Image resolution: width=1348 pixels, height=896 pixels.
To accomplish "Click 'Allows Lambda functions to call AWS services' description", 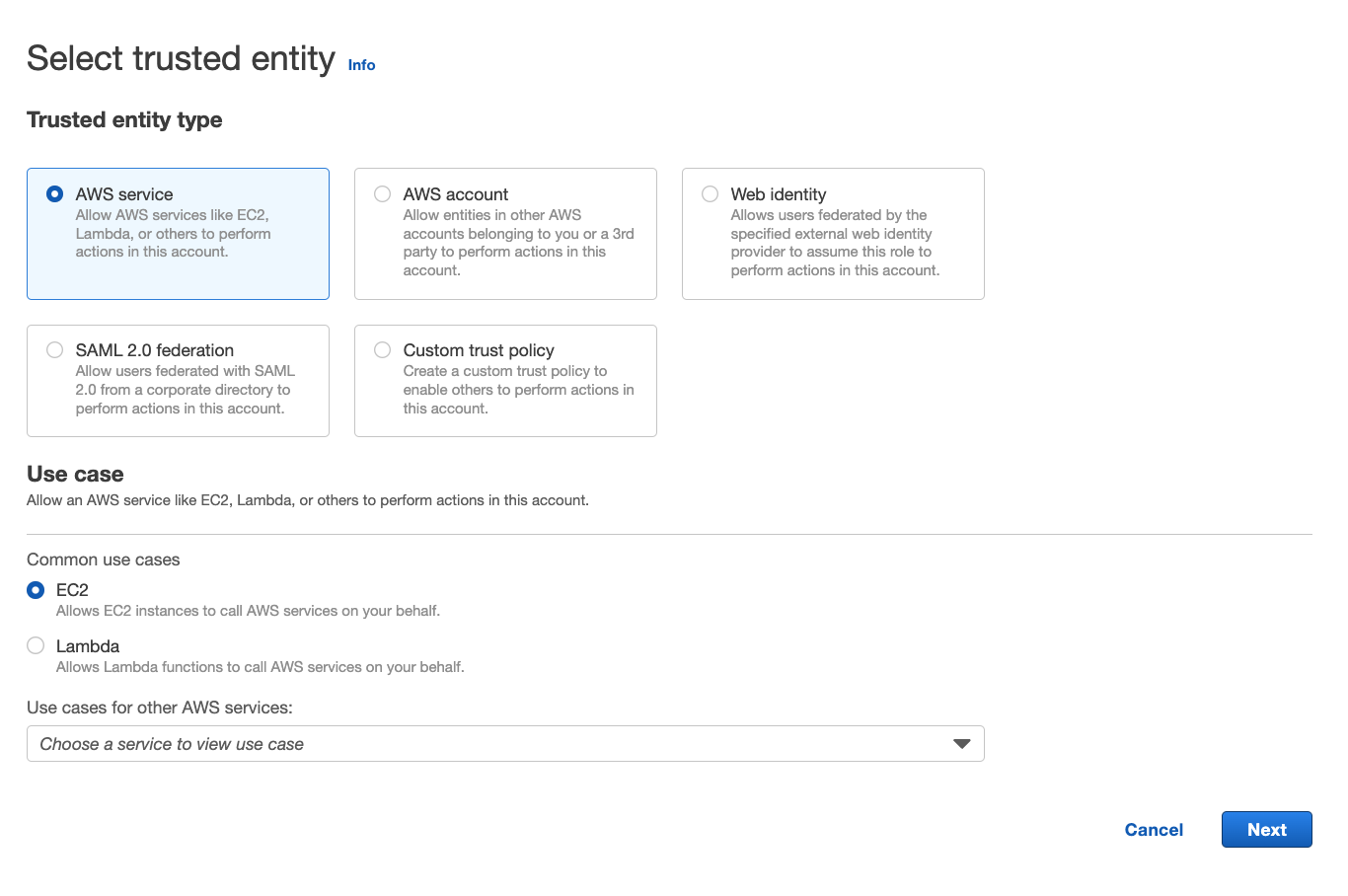I will [x=260, y=667].
